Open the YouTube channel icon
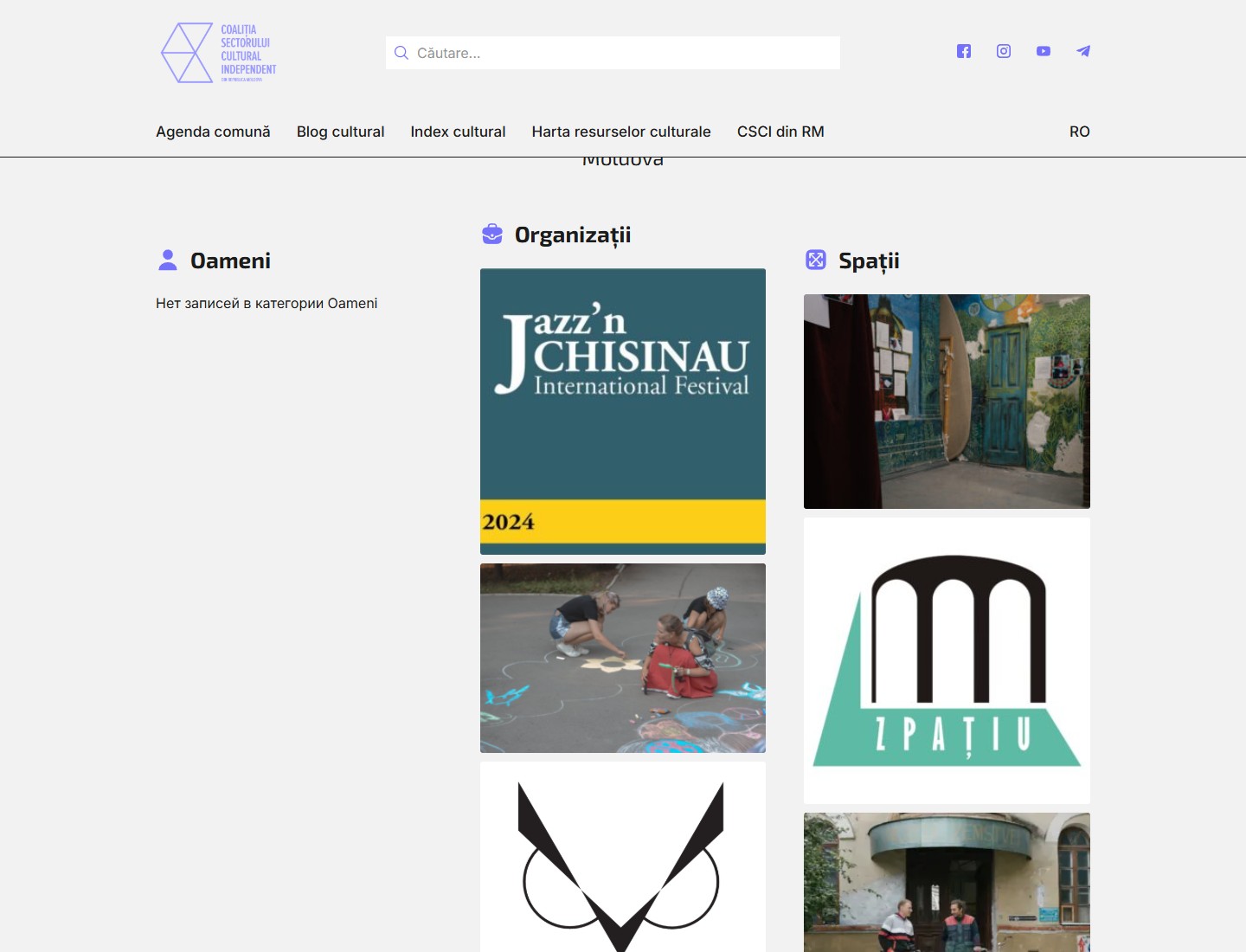The height and width of the screenshot is (952, 1246). (1044, 51)
